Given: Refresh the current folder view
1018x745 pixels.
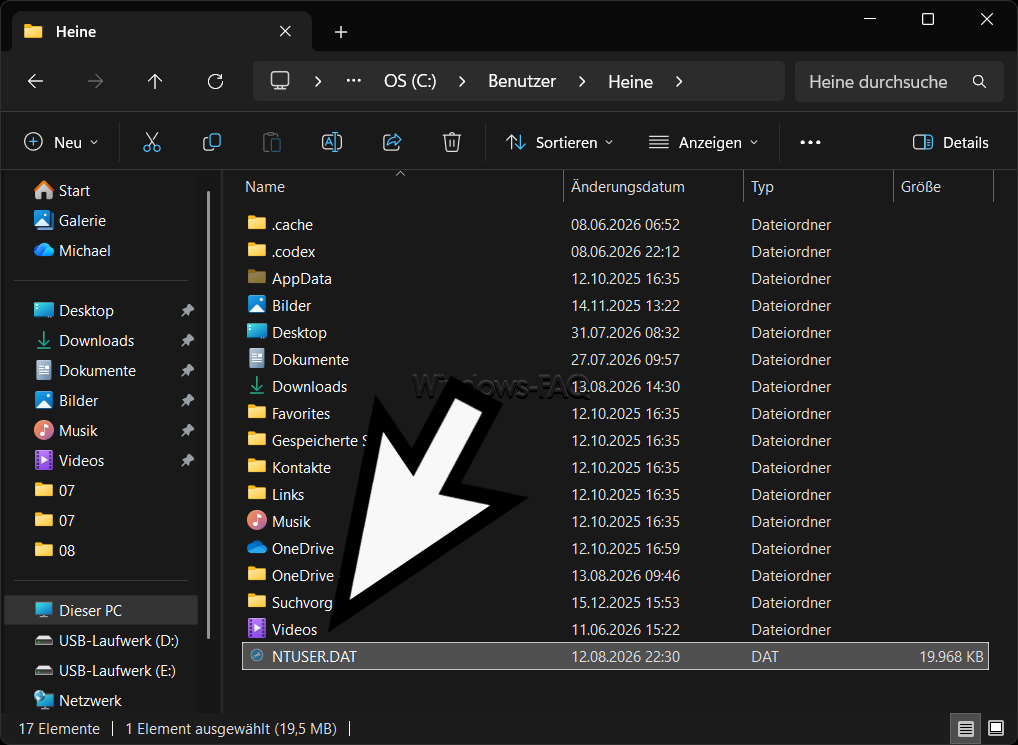Looking at the screenshot, I should [x=215, y=81].
